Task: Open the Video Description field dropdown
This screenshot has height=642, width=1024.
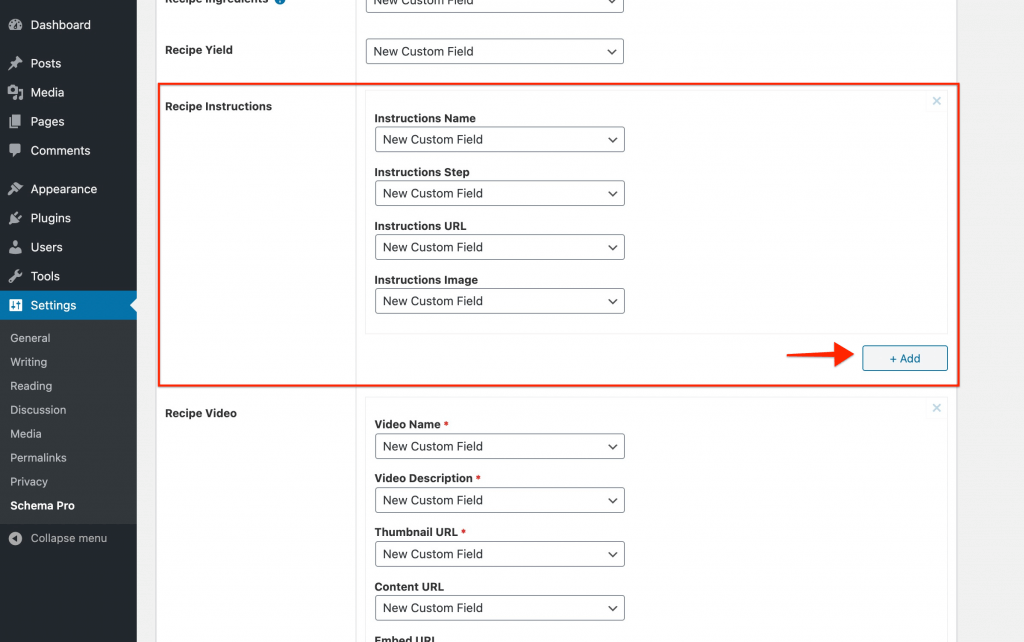Action: (x=499, y=500)
